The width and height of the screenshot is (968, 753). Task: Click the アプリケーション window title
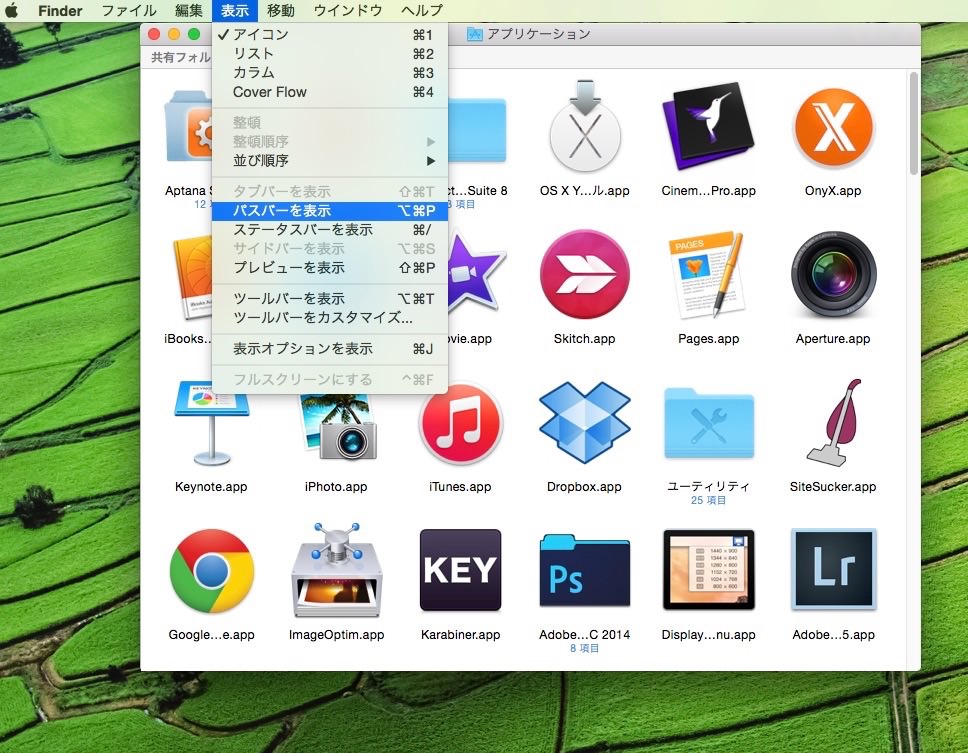tap(538, 34)
